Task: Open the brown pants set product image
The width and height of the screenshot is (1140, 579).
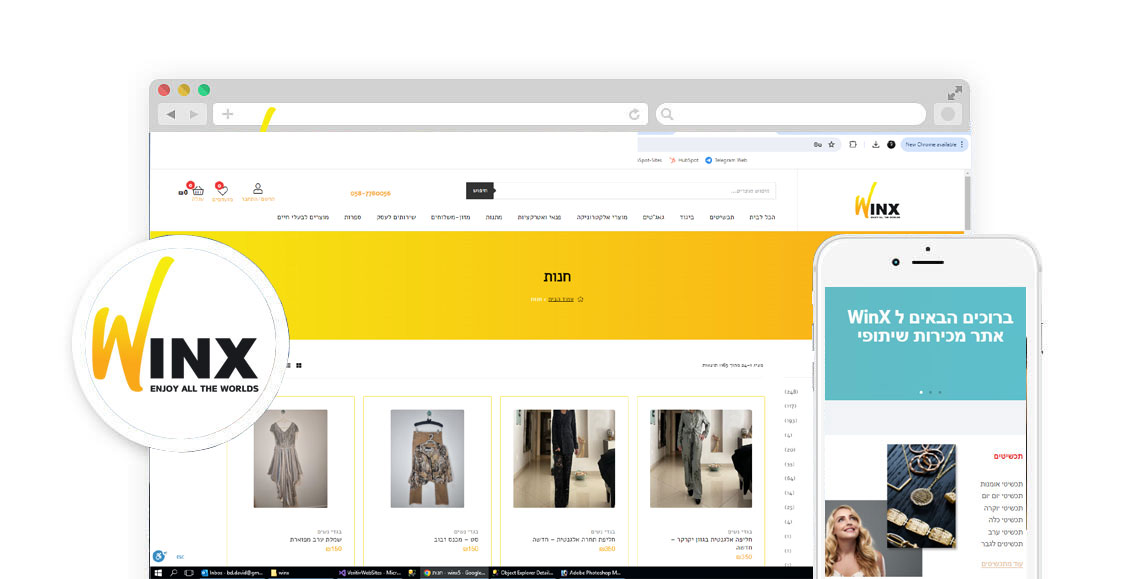Action: 427,458
